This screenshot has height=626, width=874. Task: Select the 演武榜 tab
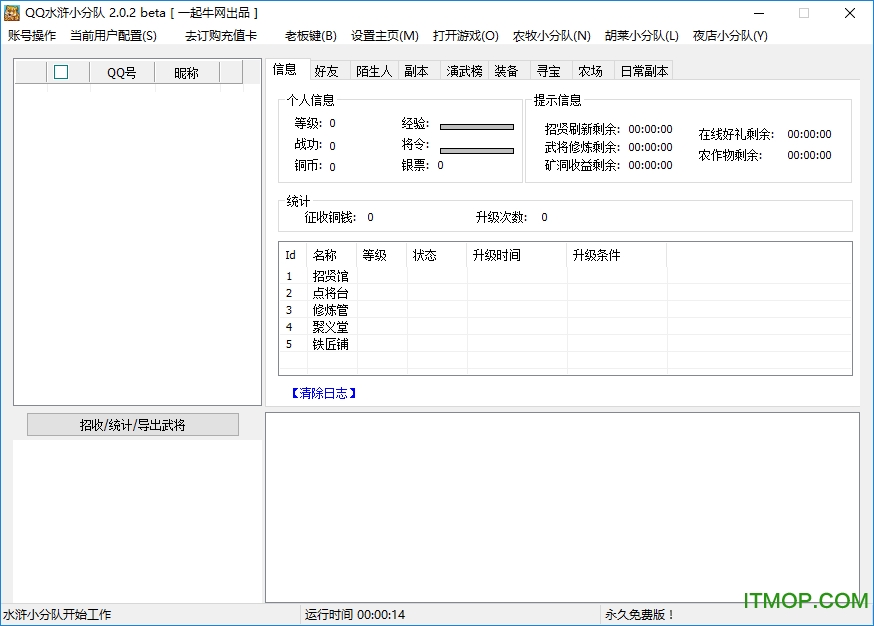[x=464, y=71]
